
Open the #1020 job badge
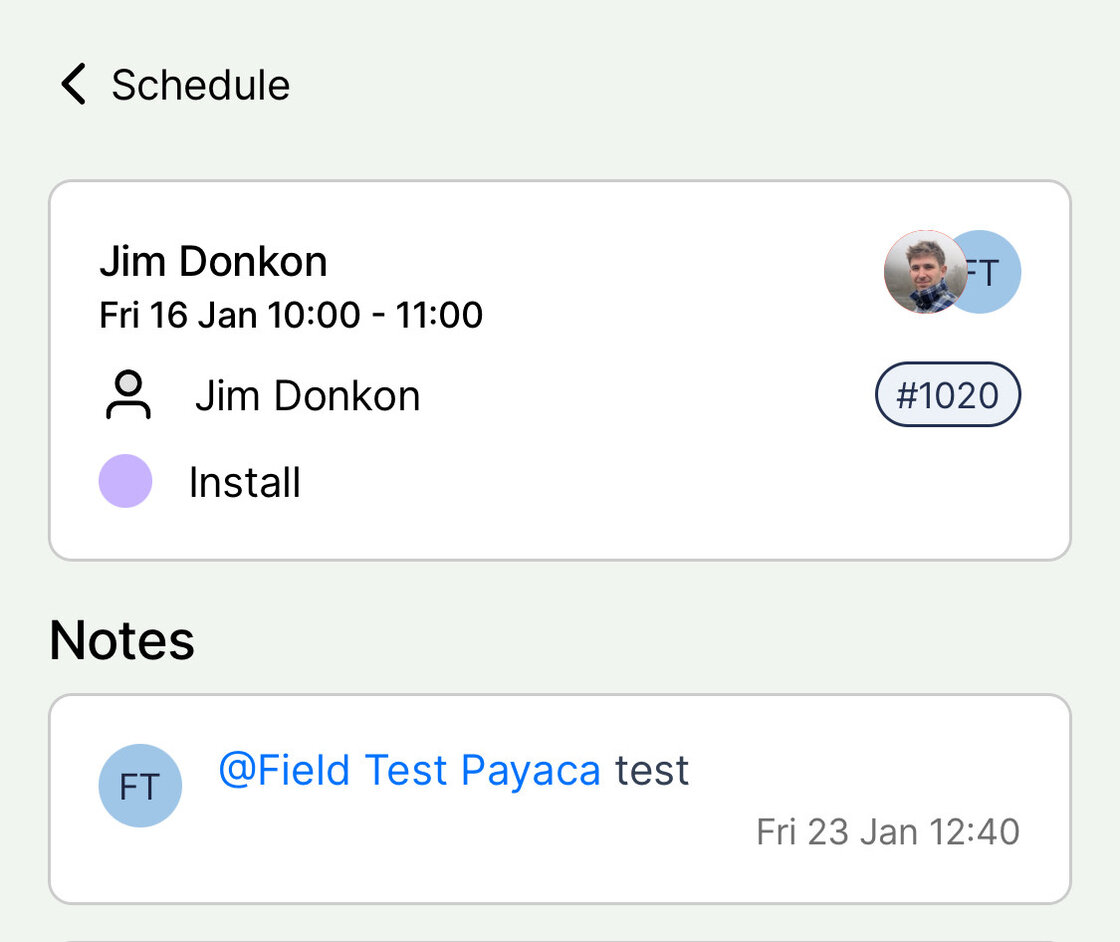tap(947, 395)
